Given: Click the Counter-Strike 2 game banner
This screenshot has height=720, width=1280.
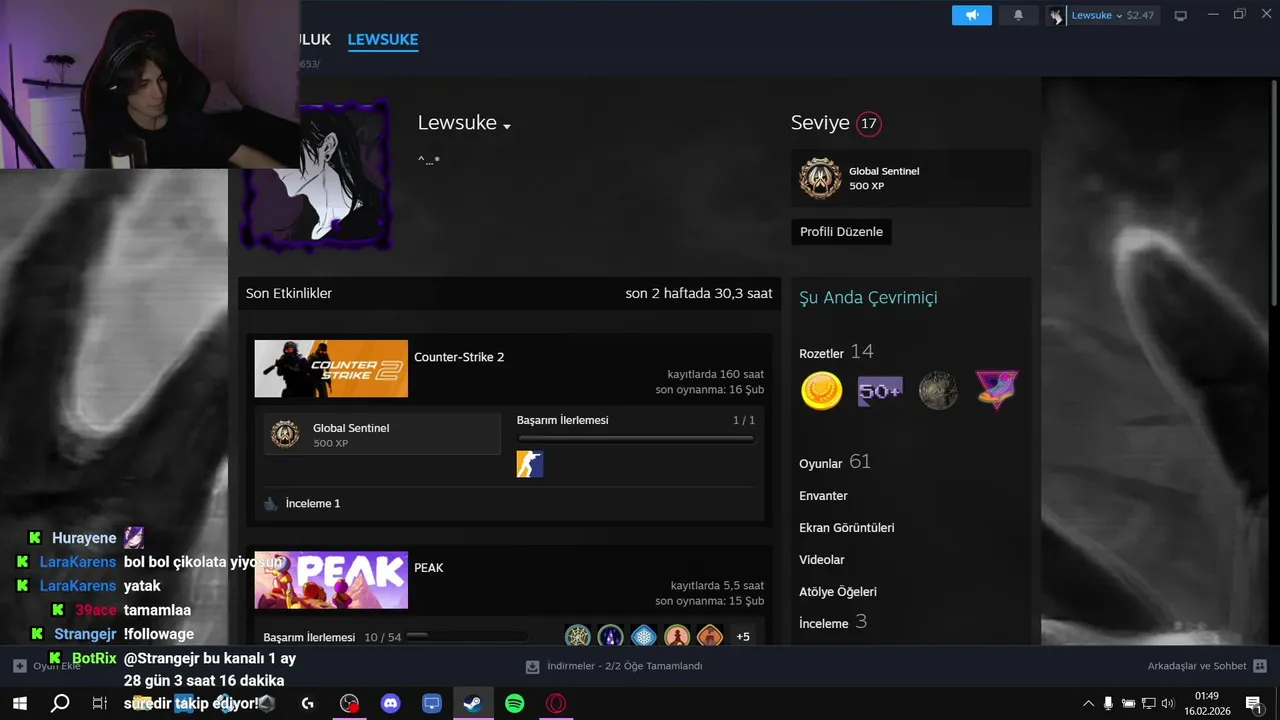Looking at the screenshot, I should pyautogui.click(x=331, y=369).
